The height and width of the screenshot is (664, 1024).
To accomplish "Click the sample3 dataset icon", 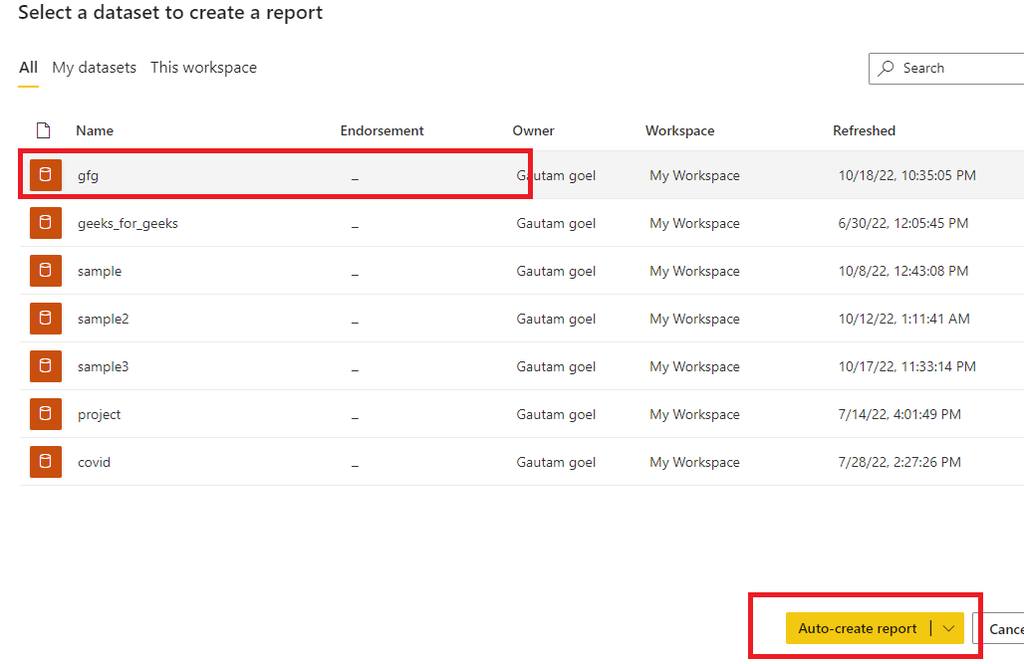I will click(46, 366).
